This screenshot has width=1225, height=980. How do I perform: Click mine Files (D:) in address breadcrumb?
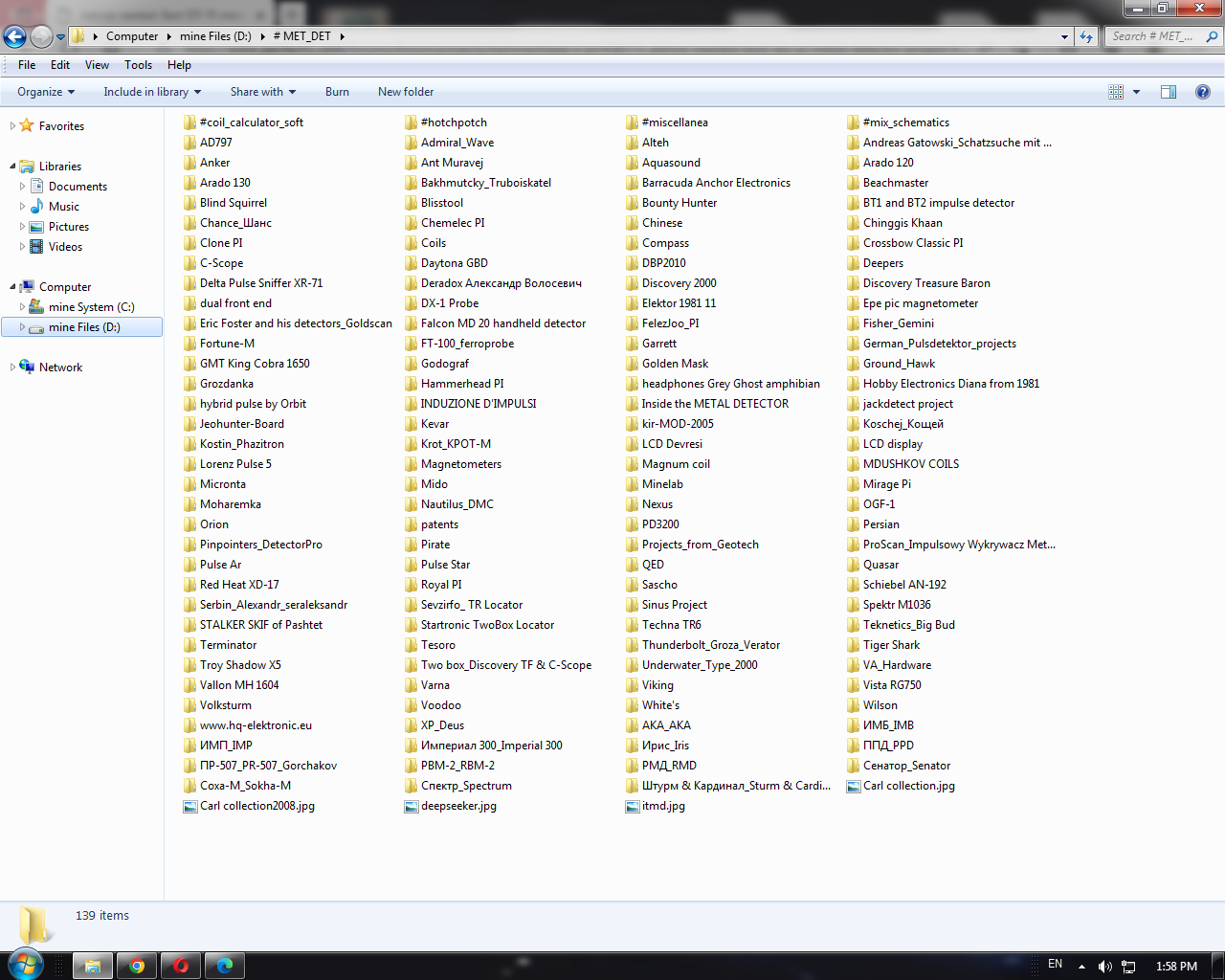click(215, 36)
